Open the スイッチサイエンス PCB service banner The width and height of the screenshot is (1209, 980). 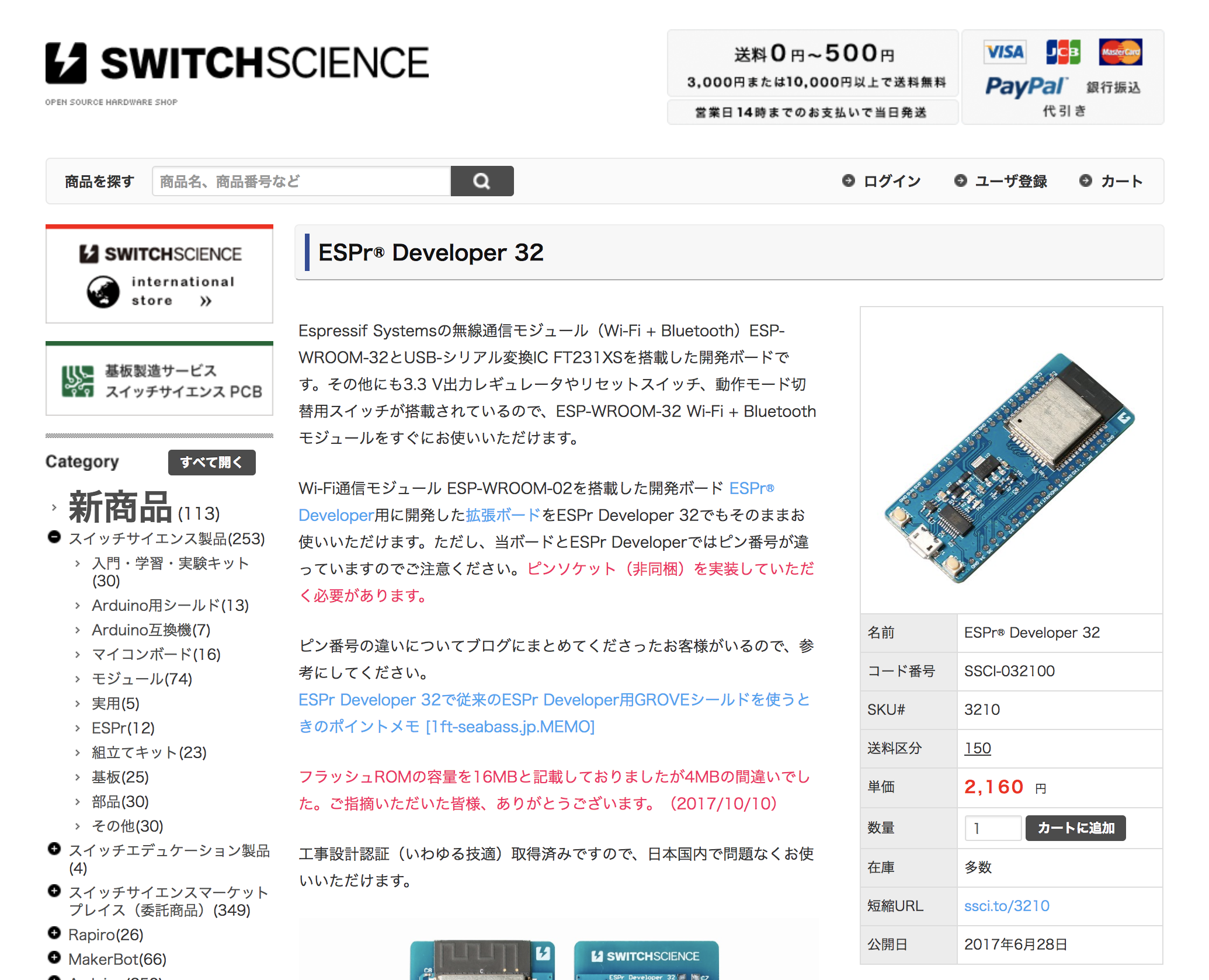tap(159, 378)
